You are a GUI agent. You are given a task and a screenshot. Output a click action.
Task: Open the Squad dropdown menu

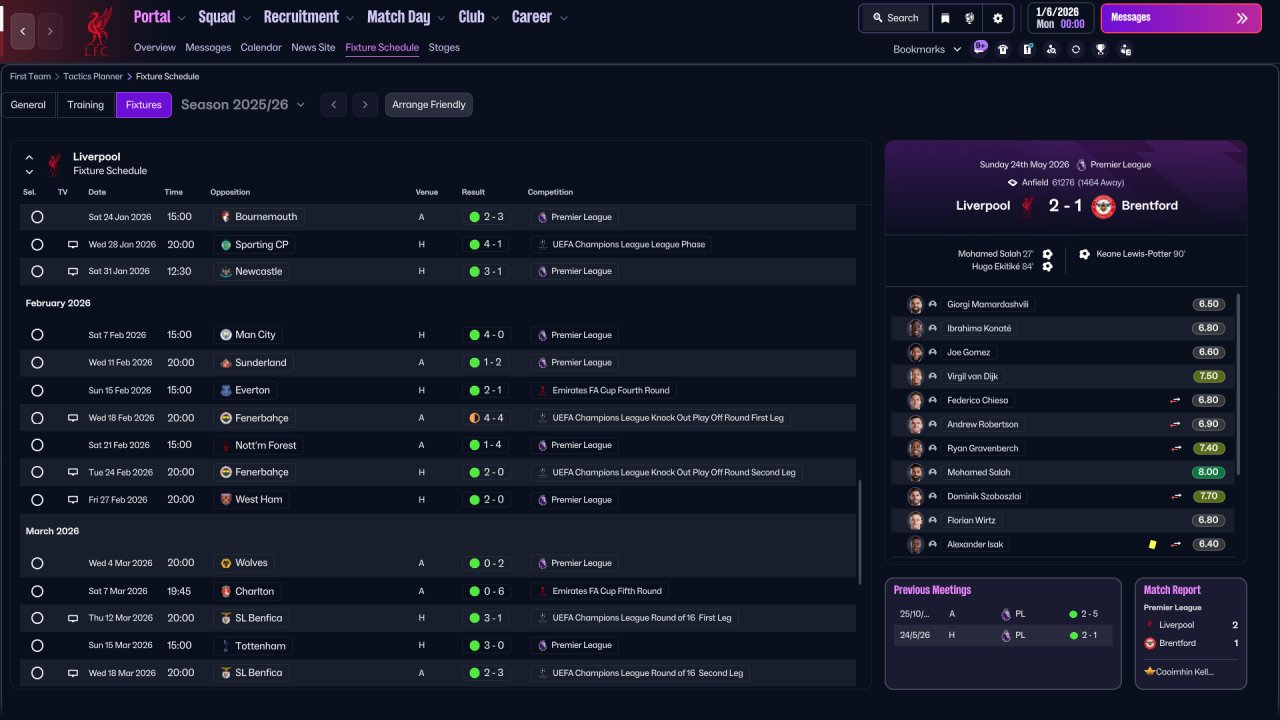(224, 17)
